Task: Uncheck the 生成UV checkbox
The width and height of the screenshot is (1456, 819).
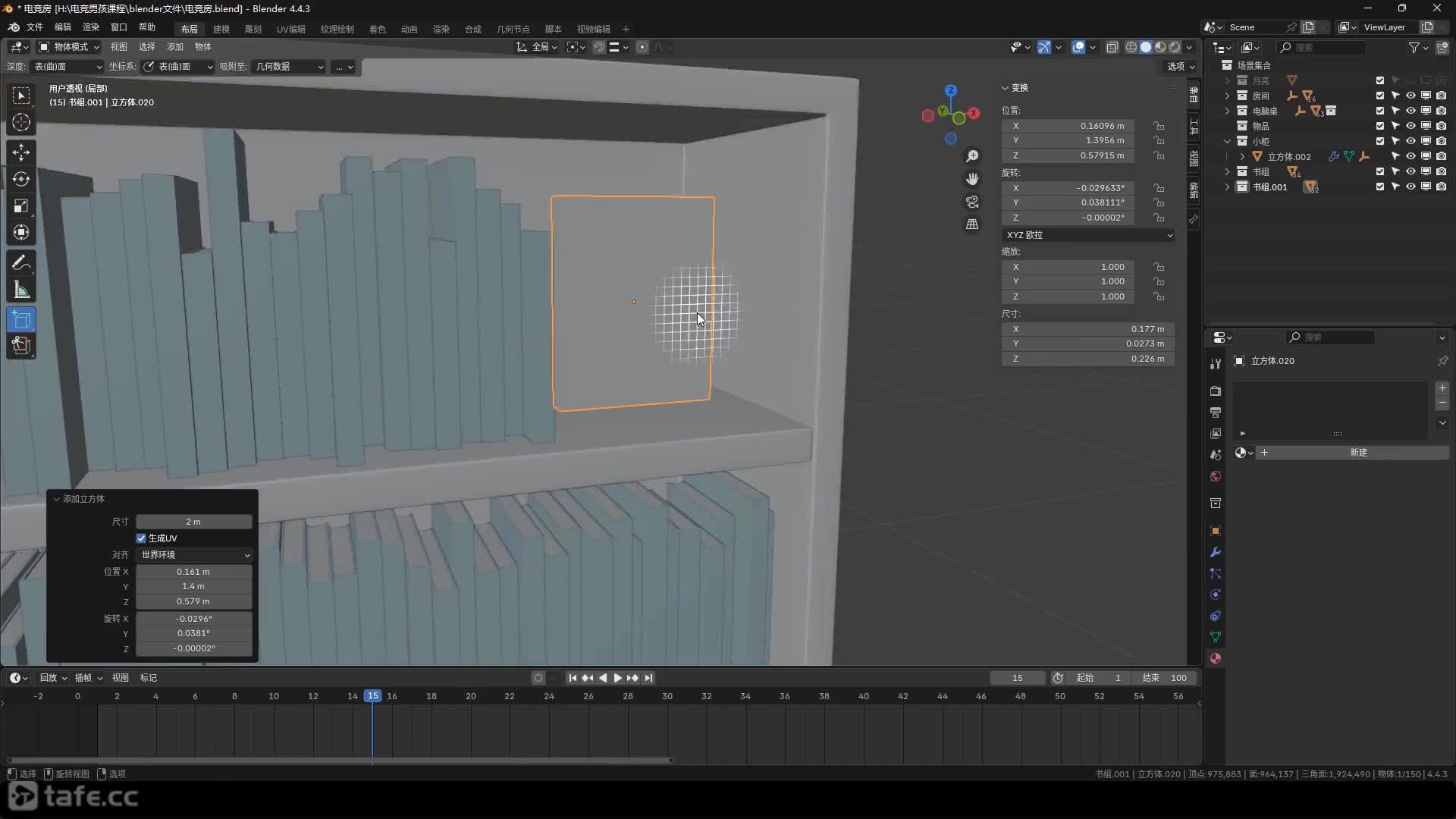Action: point(141,538)
